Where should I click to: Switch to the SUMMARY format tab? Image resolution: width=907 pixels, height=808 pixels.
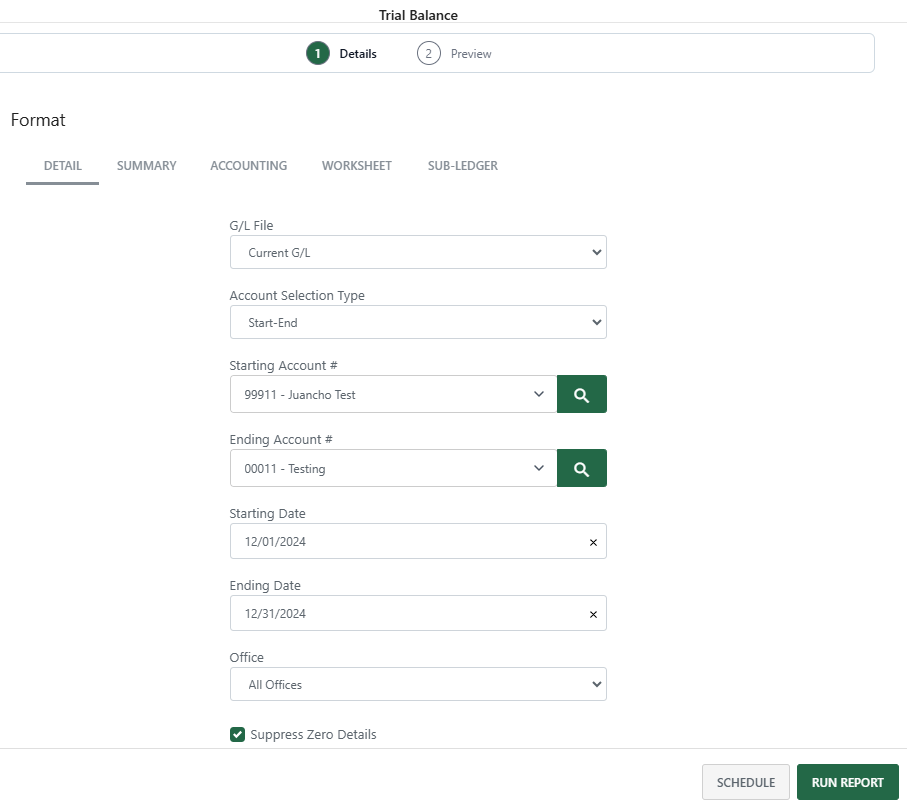click(146, 165)
